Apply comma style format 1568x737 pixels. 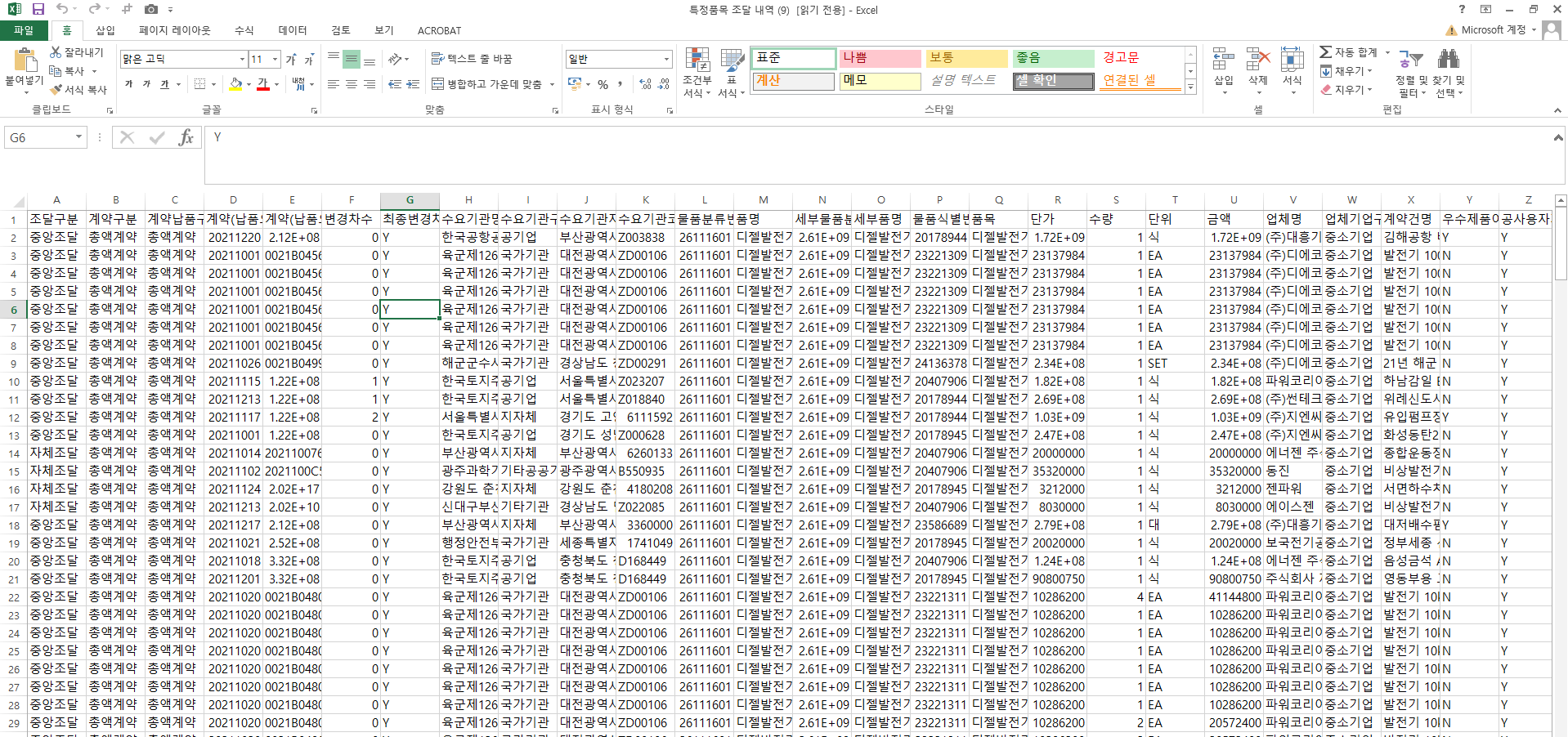(620, 84)
